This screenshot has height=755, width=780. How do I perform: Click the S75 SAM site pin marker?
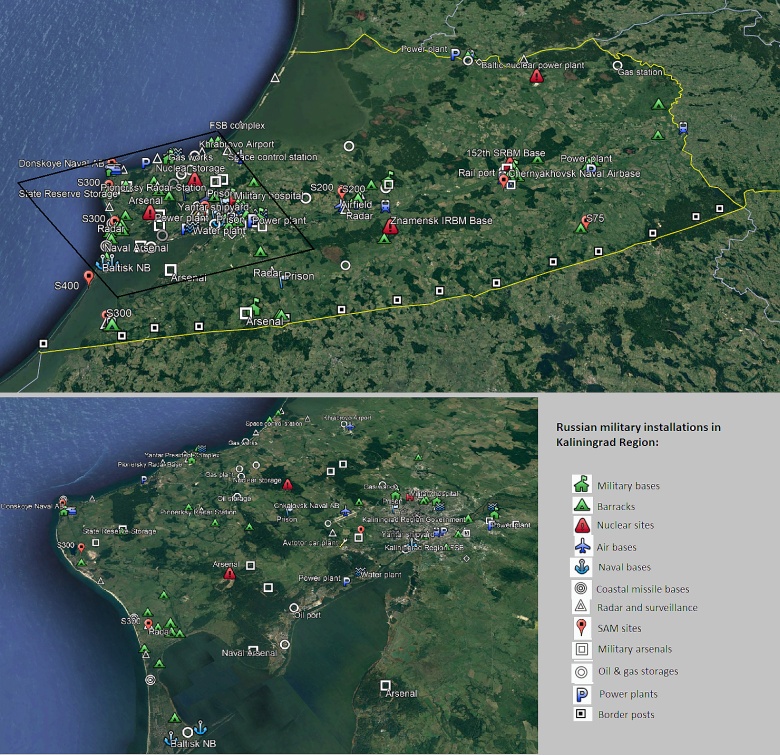585,221
